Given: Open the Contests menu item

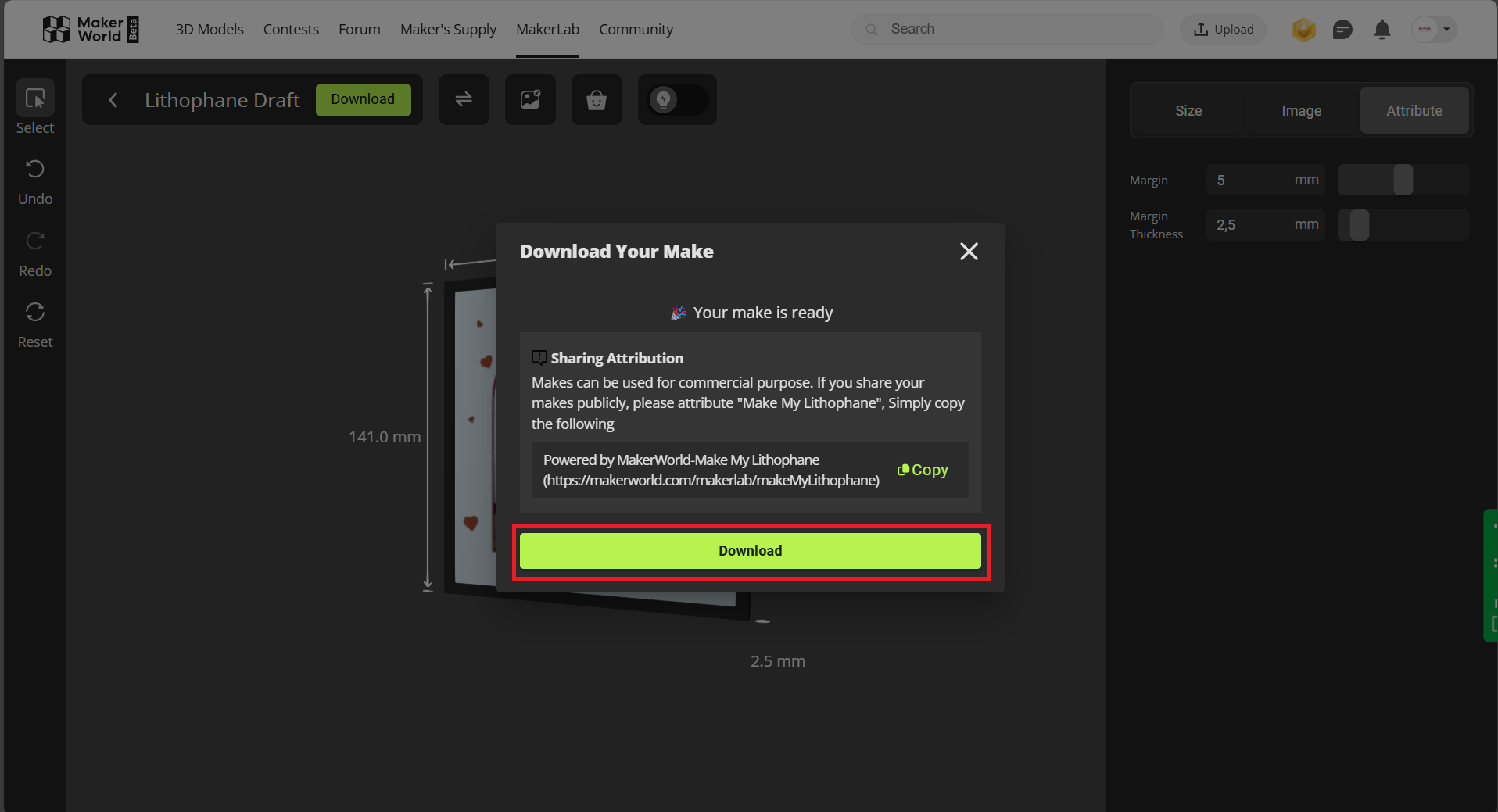Looking at the screenshot, I should tap(291, 30).
